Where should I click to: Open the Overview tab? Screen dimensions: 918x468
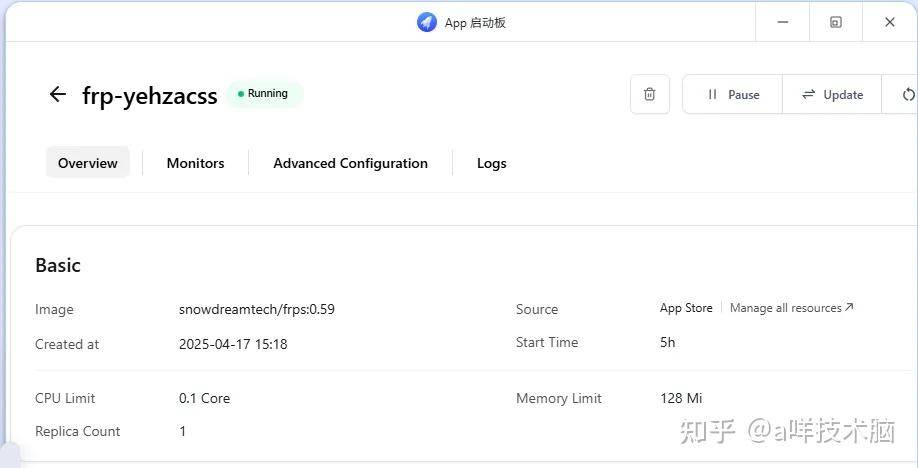coord(88,163)
